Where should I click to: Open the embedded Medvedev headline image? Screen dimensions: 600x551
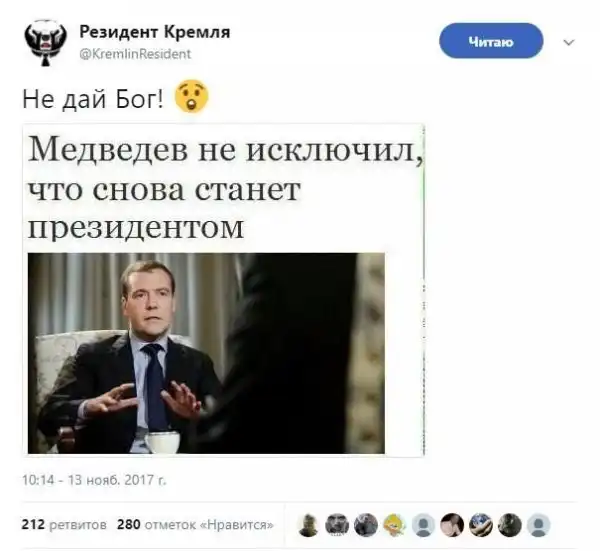point(223,290)
